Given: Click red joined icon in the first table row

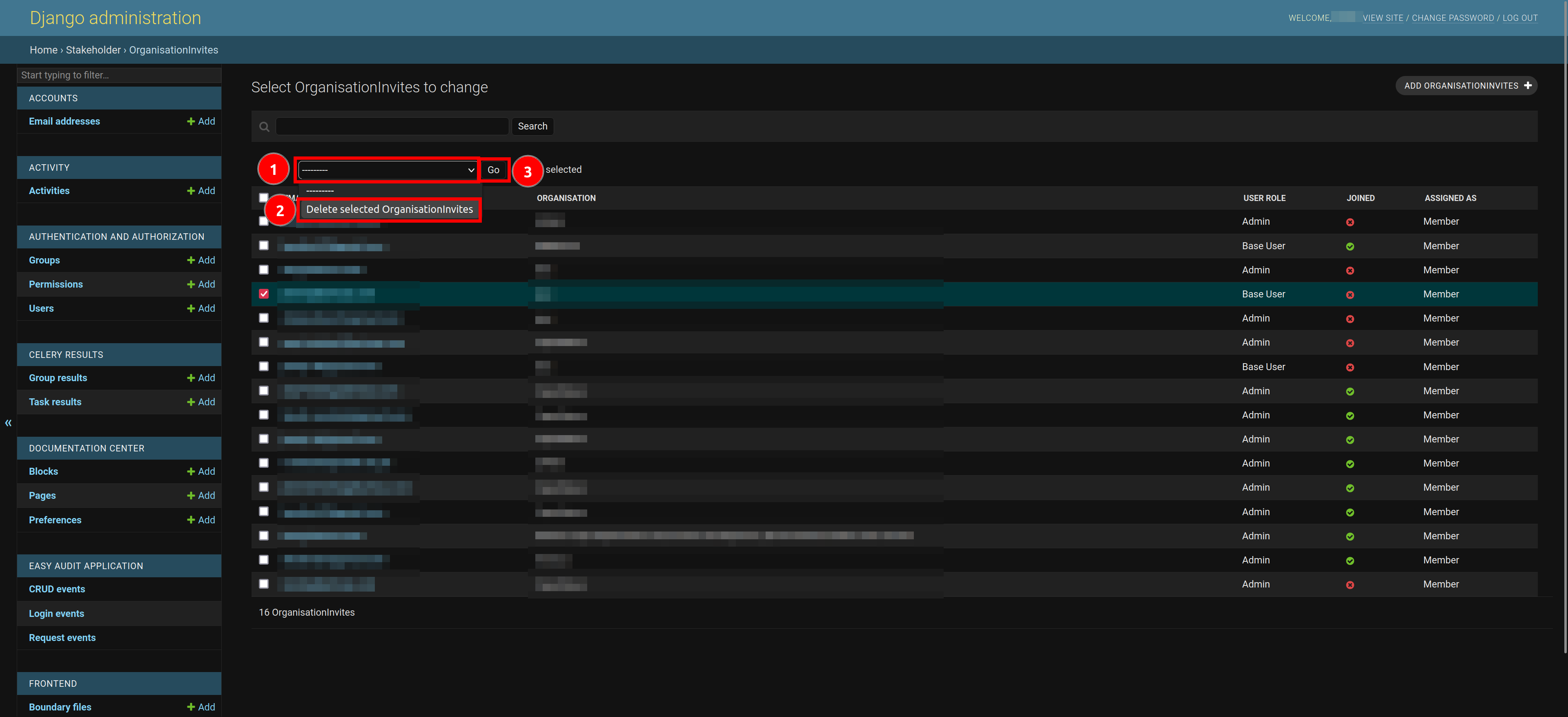Looking at the screenshot, I should (1350, 222).
